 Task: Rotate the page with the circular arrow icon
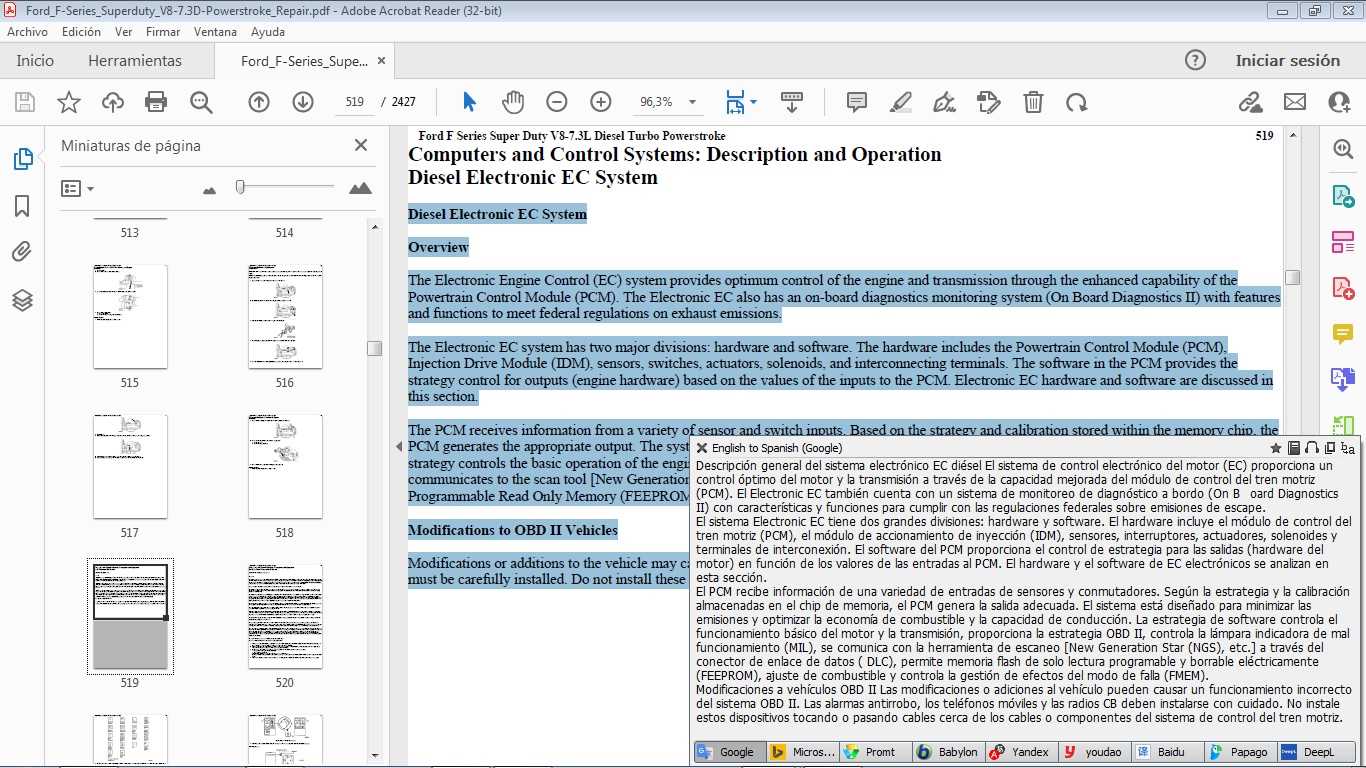[x=1077, y=102]
